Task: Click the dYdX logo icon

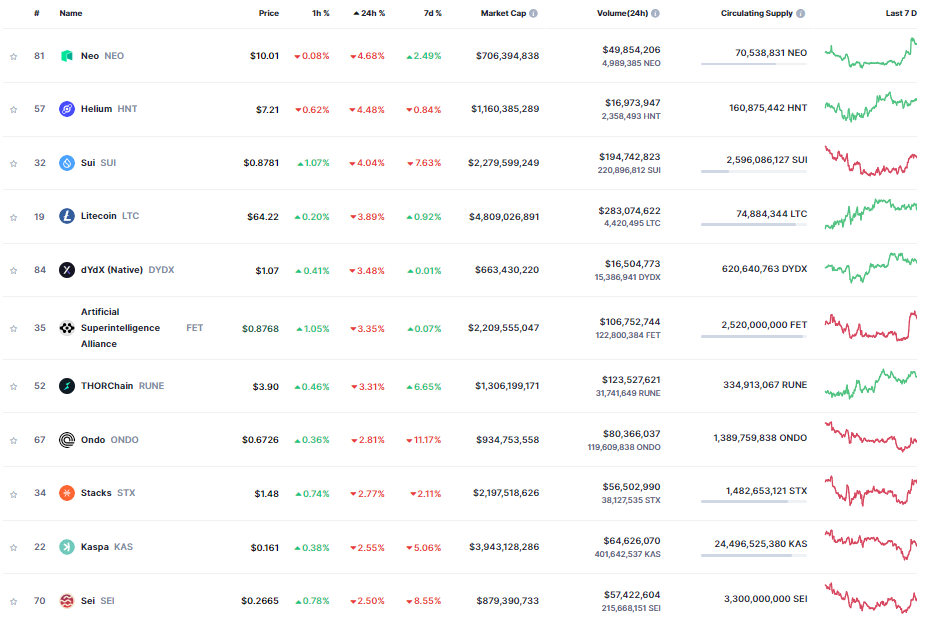Action: 67,270
